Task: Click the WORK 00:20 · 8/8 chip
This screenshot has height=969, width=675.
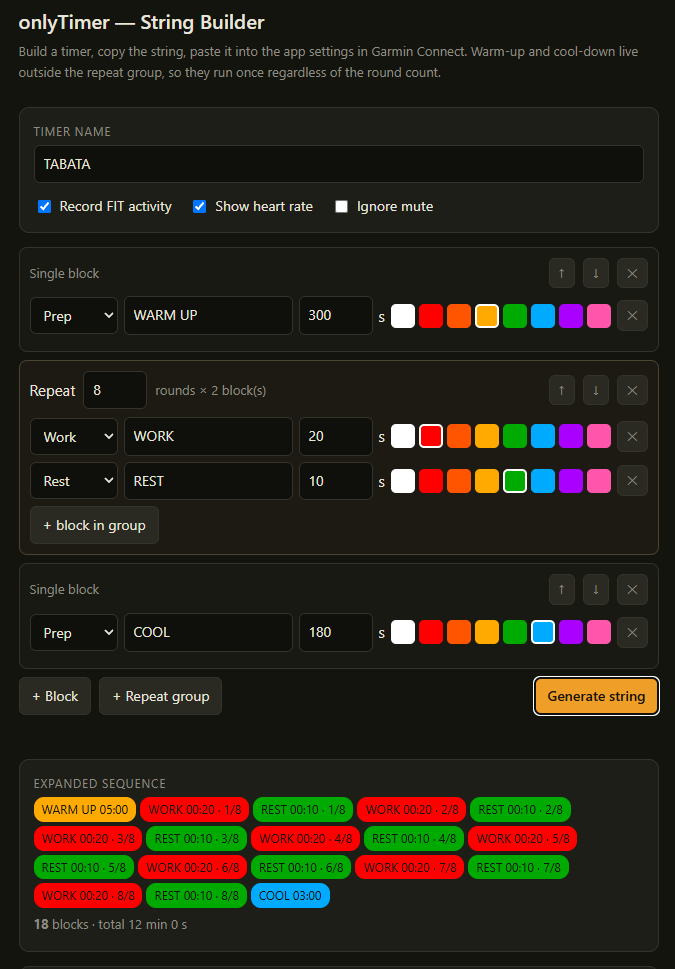Action: click(88, 895)
